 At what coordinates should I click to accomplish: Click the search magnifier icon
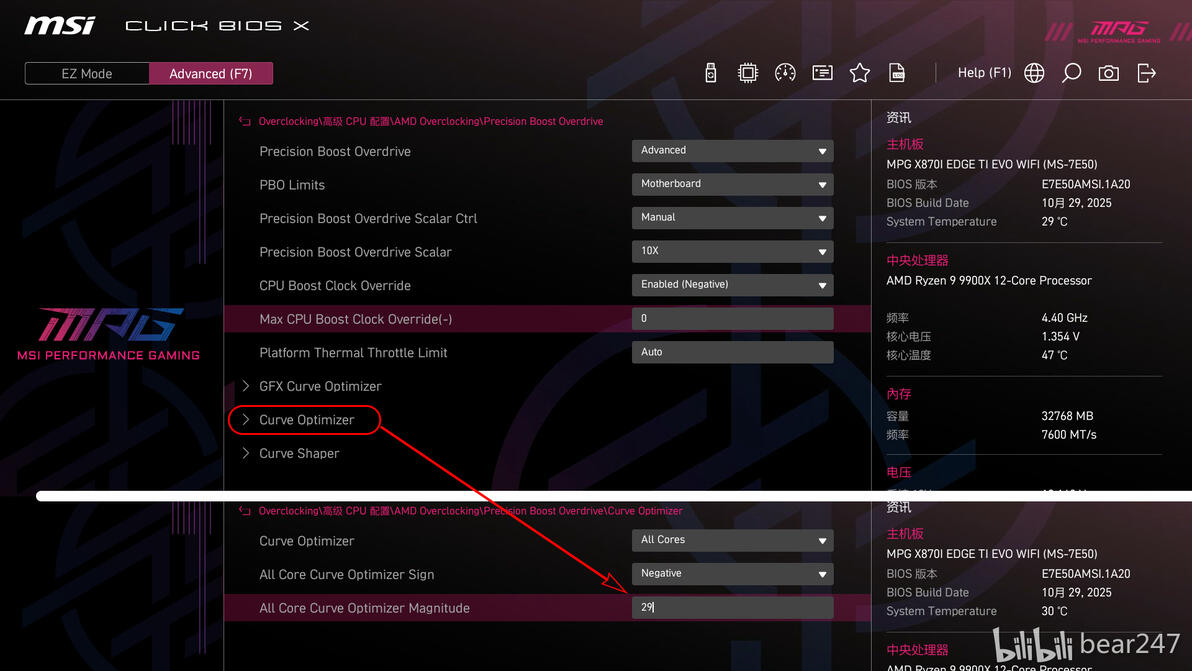coord(1071,73)
